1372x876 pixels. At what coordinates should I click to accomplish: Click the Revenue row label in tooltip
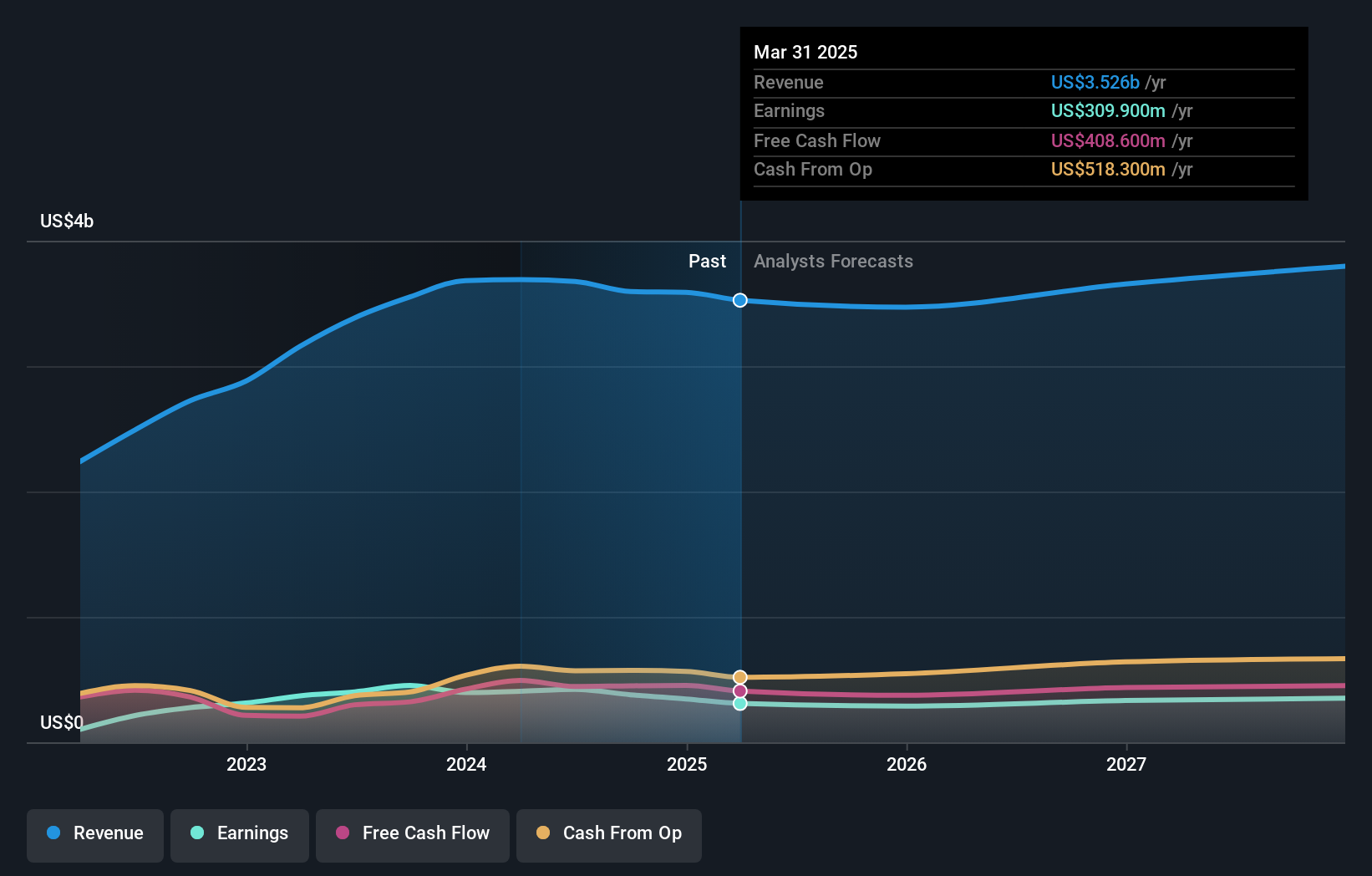(789, 82)
